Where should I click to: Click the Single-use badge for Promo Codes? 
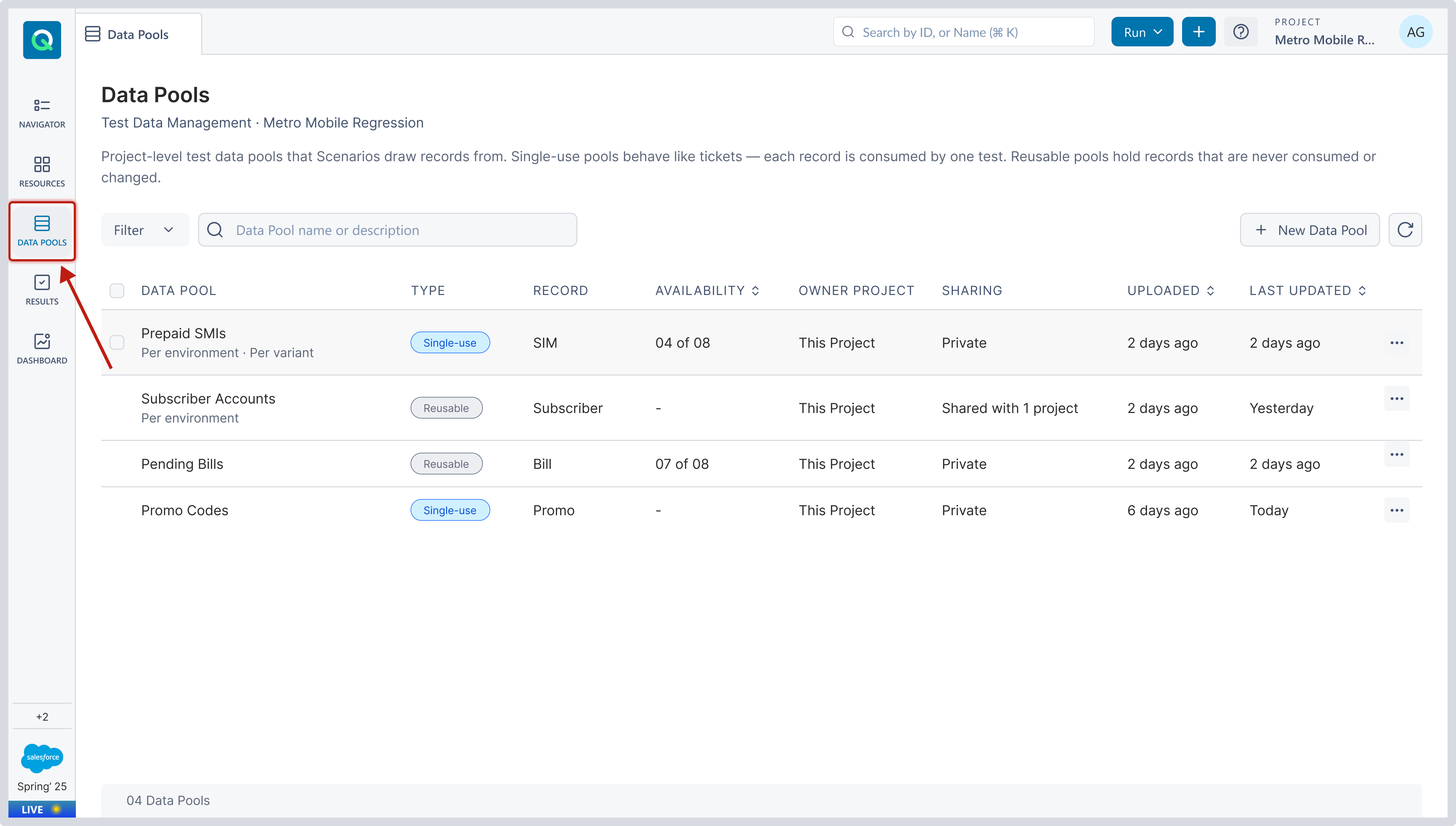[x=450, y=510]
